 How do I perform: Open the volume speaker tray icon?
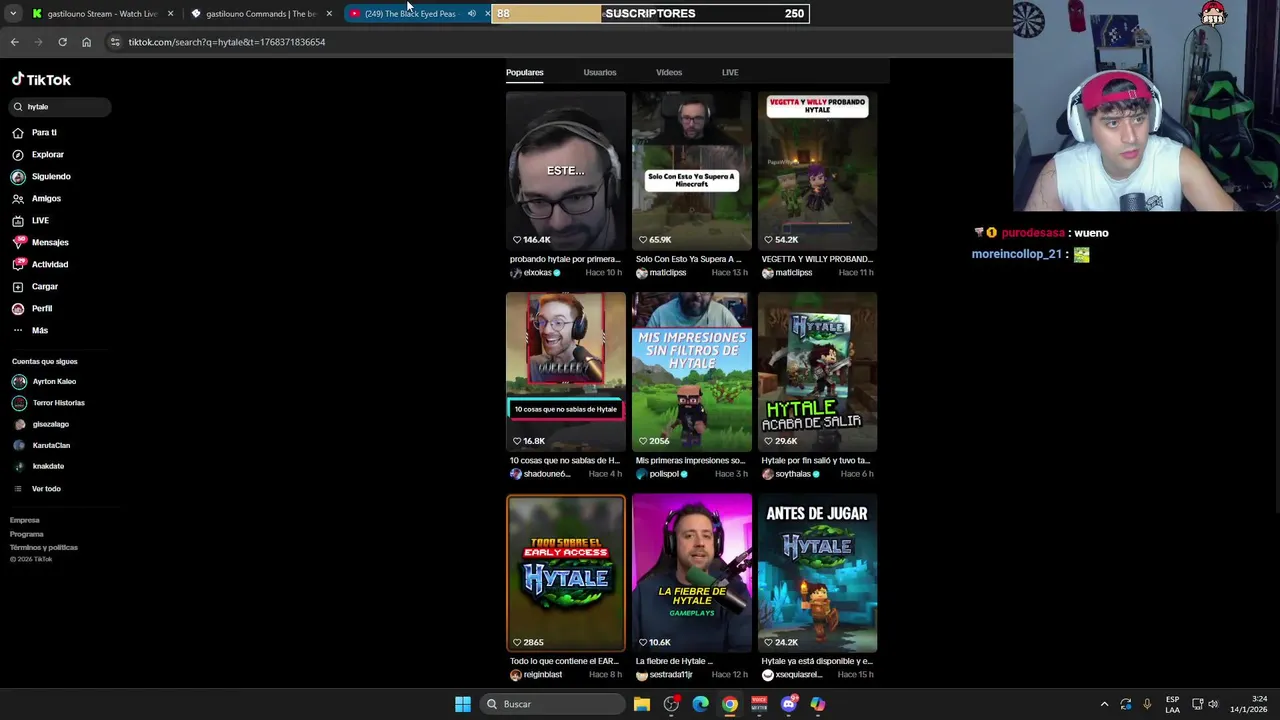tap(1213, 704)
